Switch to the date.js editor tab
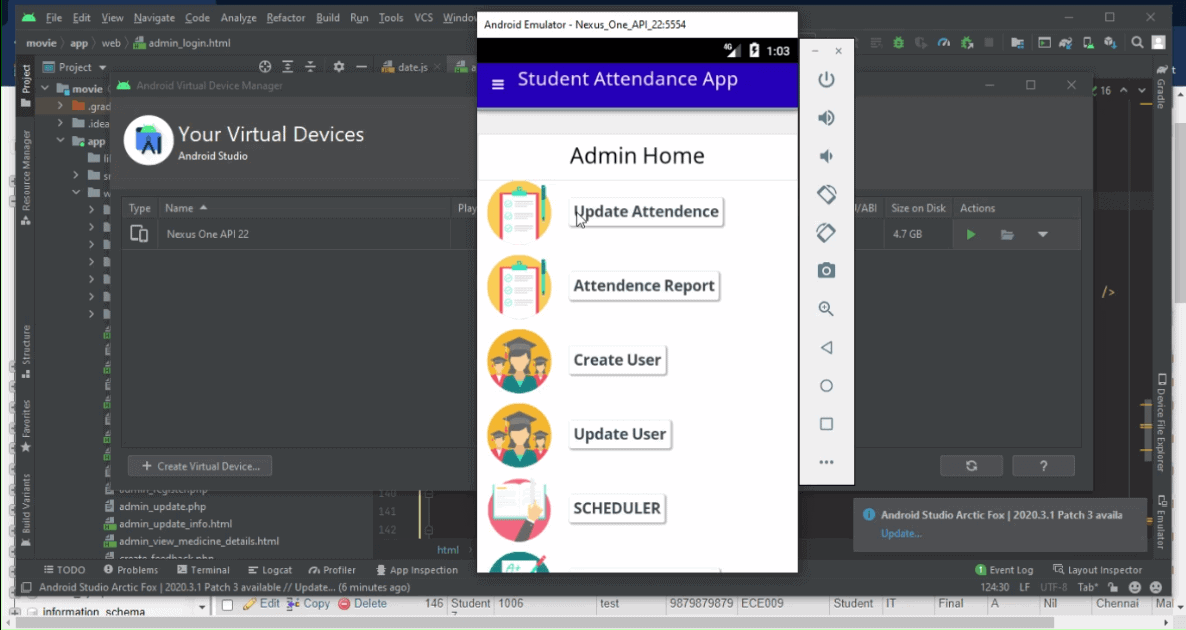The height and width of the screenshot is (630, 1186). tap(412, 67)
